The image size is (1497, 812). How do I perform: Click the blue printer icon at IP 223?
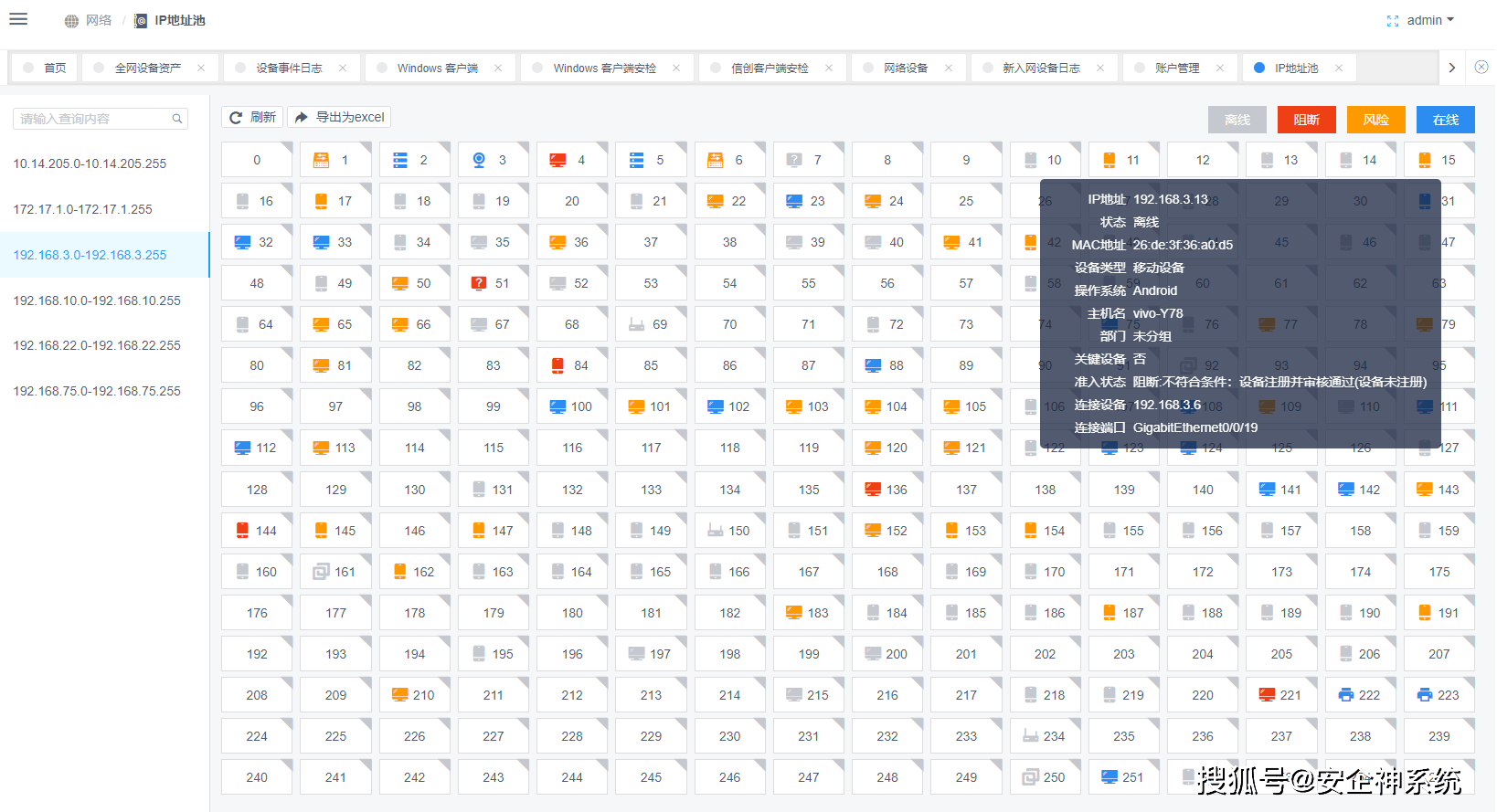click(1425, 695)
